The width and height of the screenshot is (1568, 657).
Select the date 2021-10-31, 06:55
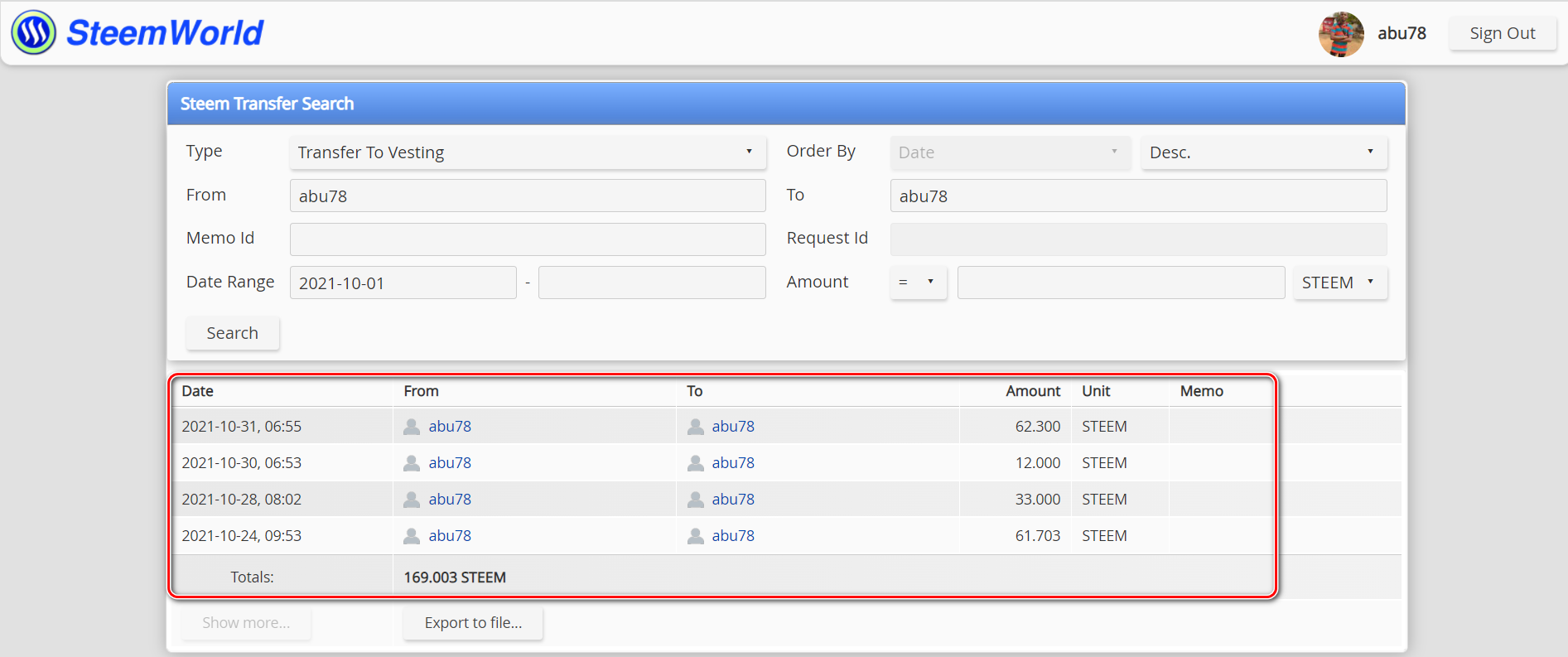coord(242,427)
